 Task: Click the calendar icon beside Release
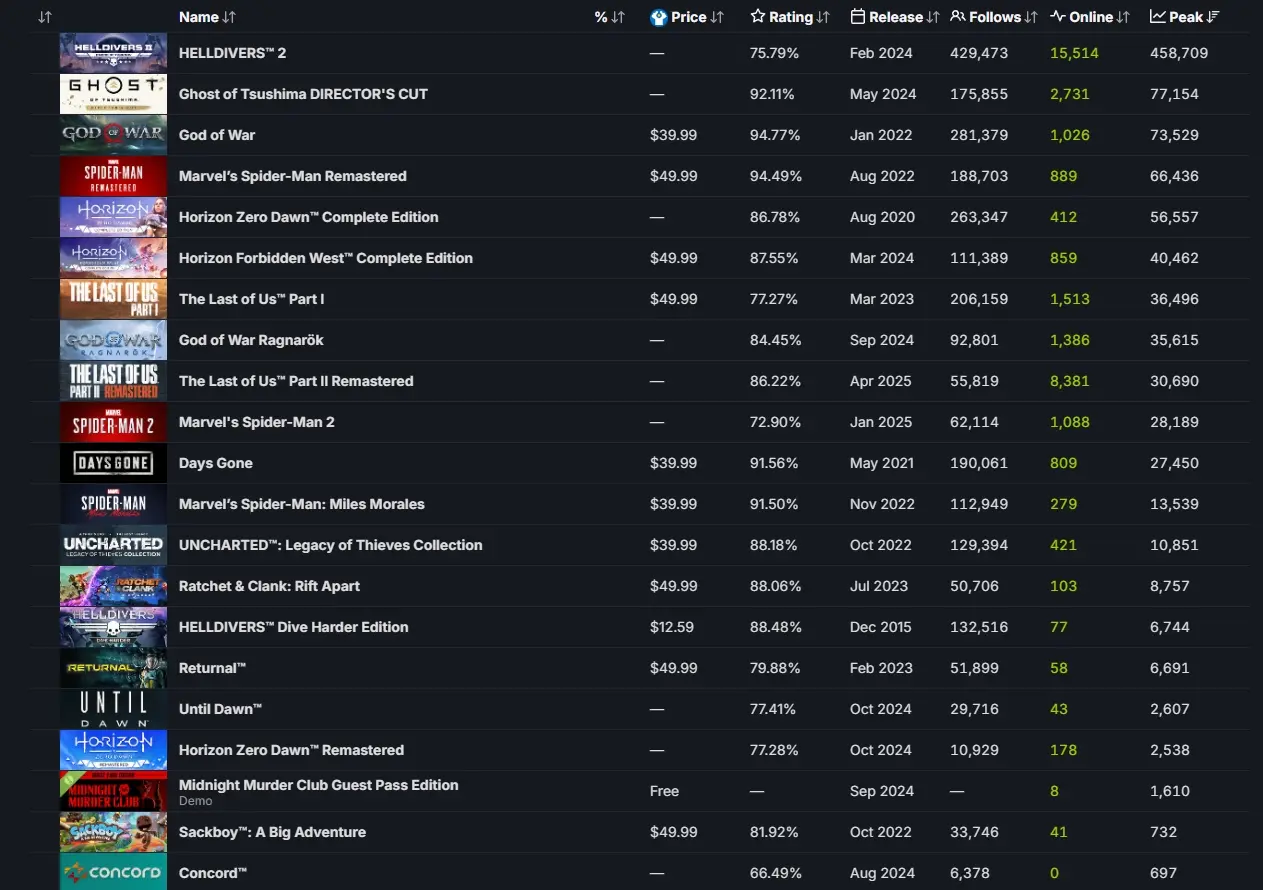pyautogui.click(x=858, y=17)
